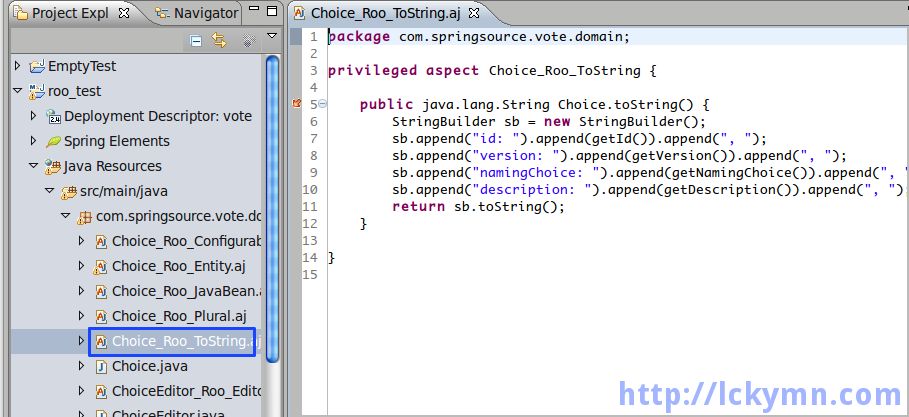Select the src/main/java source folder icon
909x417 pixels.
(x=69, y=191)
